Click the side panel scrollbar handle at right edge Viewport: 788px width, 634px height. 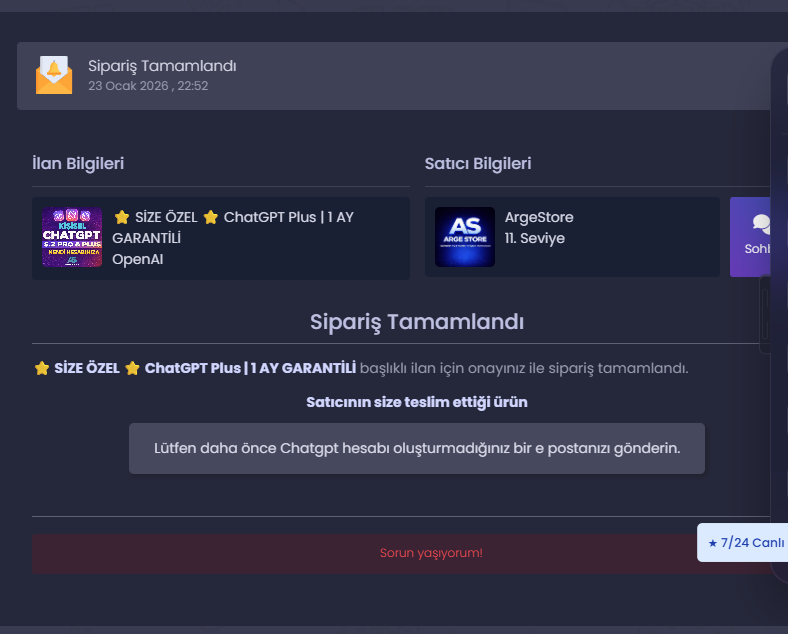(x=765, y=314)
